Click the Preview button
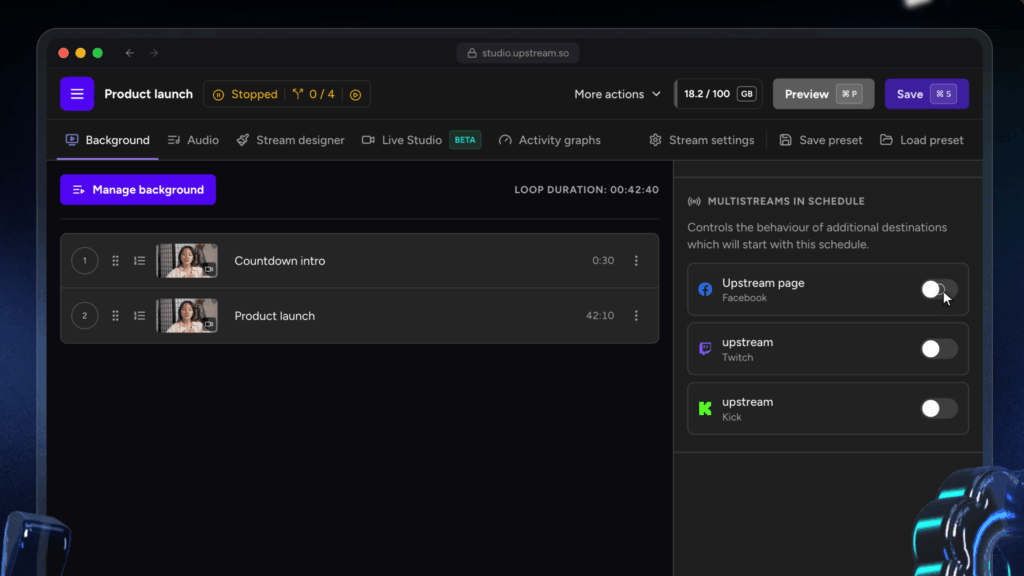This screenshot has height=576, width=1024. pyautogui.click(x=824, y=94)
